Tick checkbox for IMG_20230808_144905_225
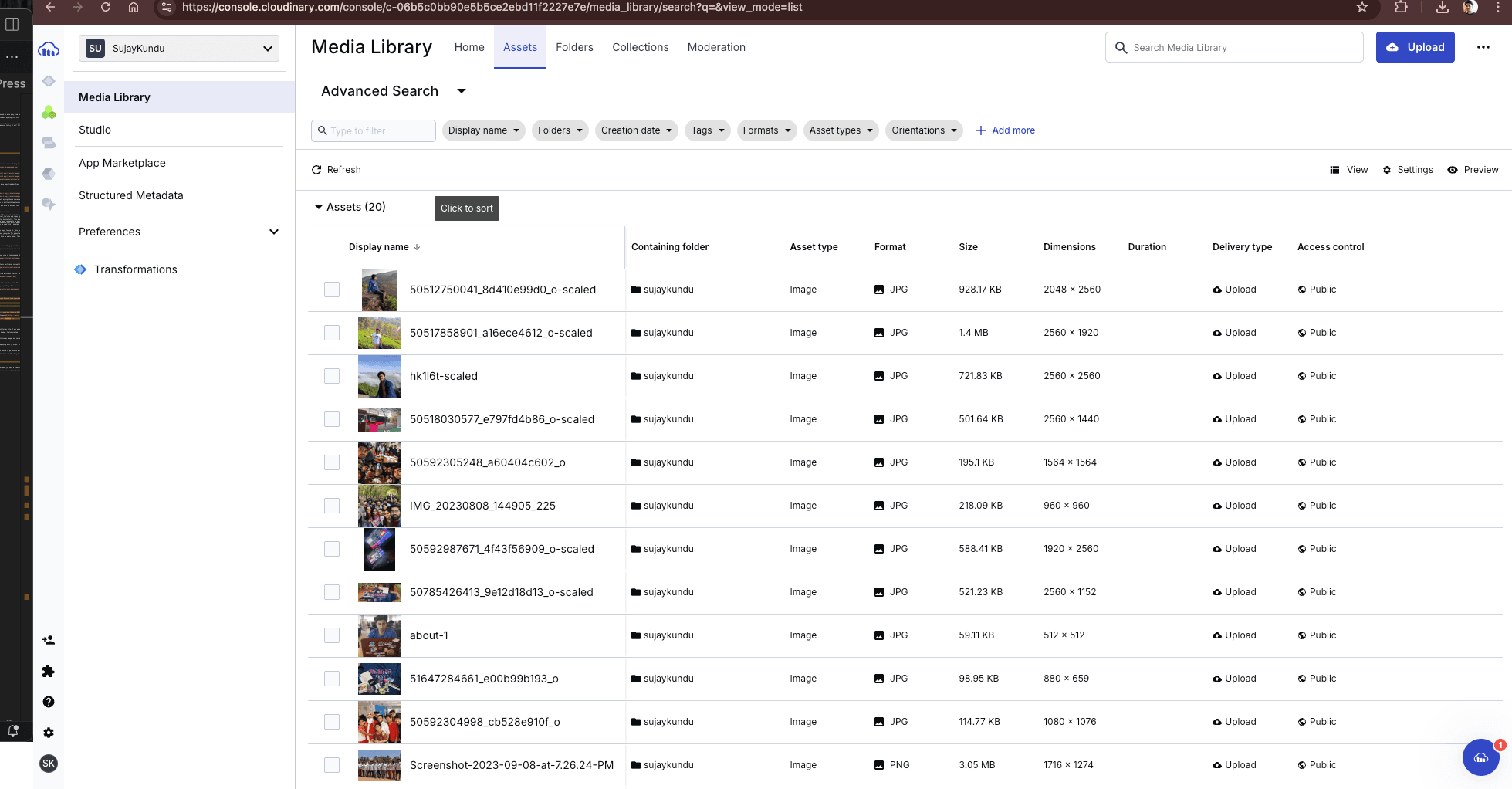This screenshot has height=789, width=1512. 332,506
